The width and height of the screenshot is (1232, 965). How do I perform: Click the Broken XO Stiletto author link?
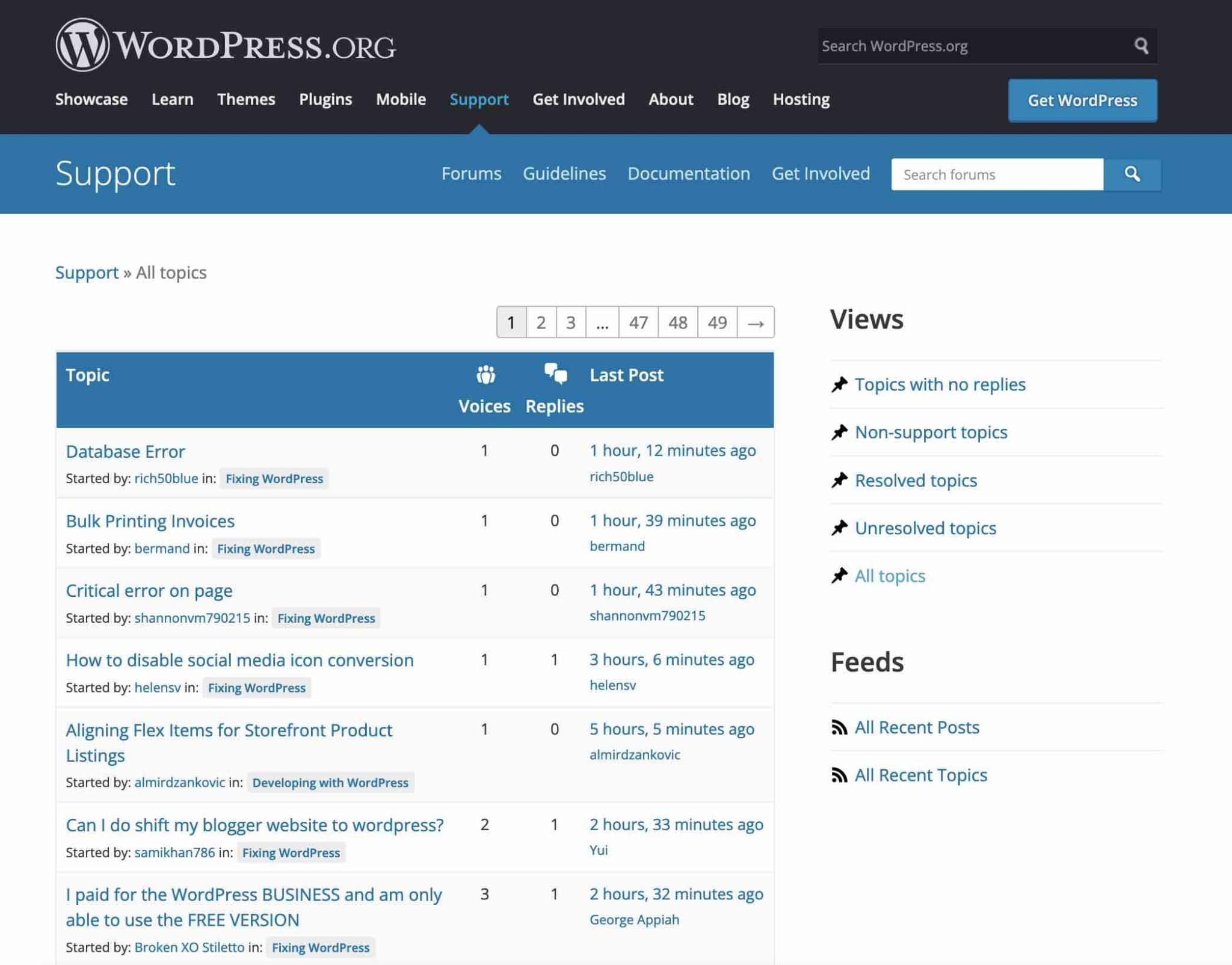(189, 947)
